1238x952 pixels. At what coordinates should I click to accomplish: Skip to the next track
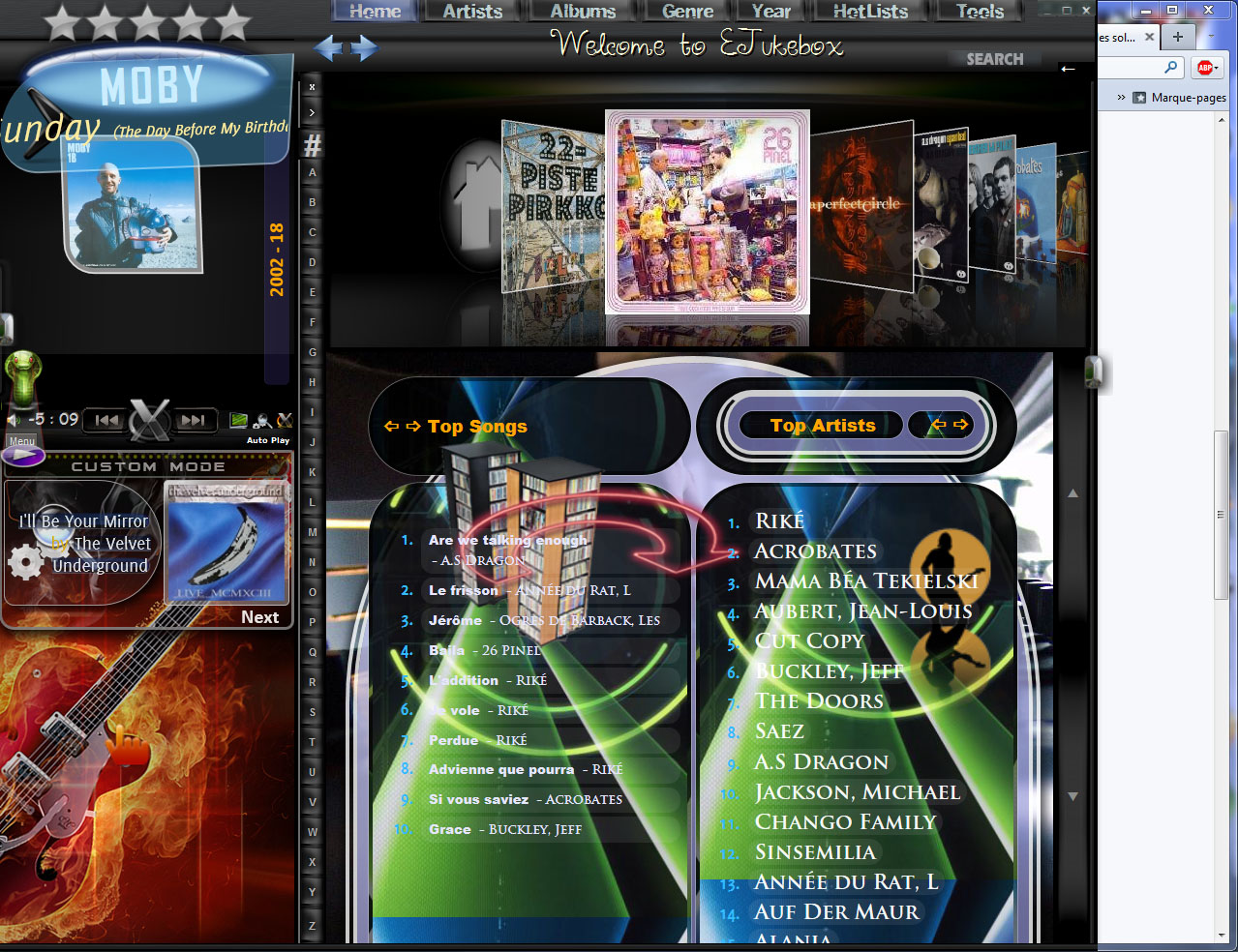[194, 420]
